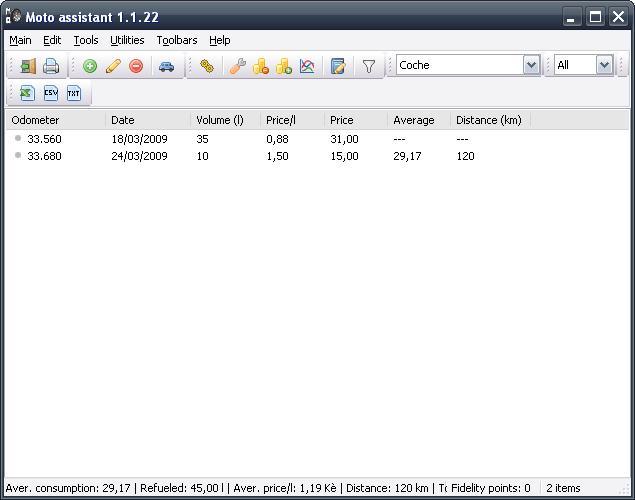635x500 pixels.
Task: Open the blue car vehicles icon
Action: click(166, 66)
